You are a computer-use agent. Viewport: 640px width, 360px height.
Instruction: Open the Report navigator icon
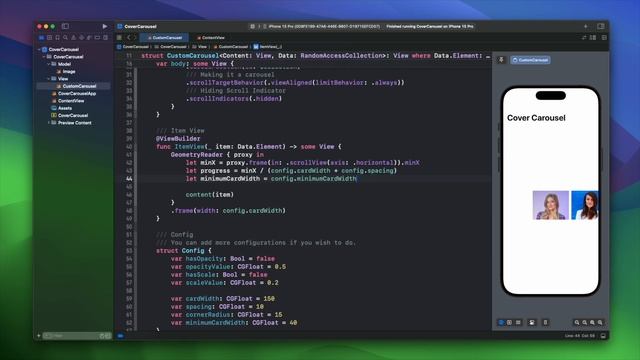point(105,38)
